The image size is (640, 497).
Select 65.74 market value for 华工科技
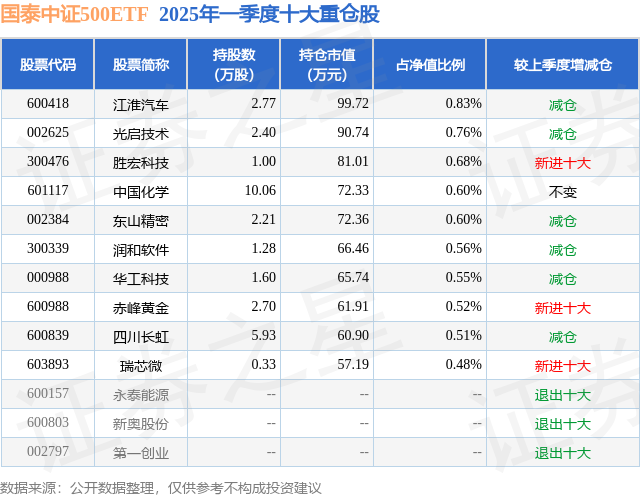[353, 277]
